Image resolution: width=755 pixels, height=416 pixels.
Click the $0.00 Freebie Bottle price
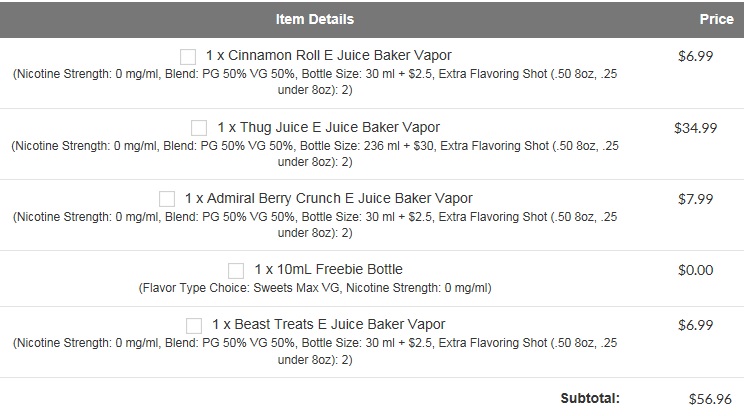click(695, 269)
